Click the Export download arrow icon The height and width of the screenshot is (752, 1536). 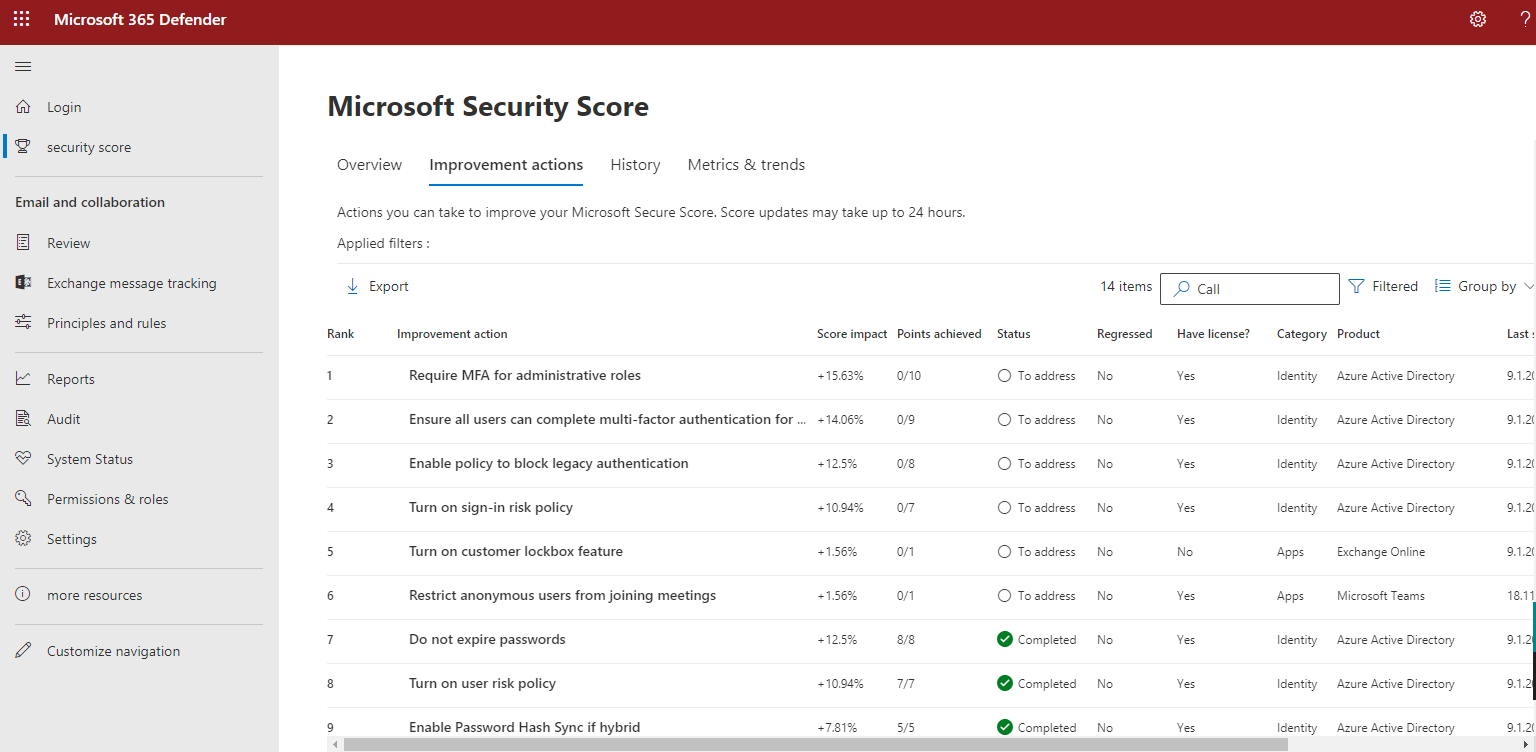coord(352,286)
